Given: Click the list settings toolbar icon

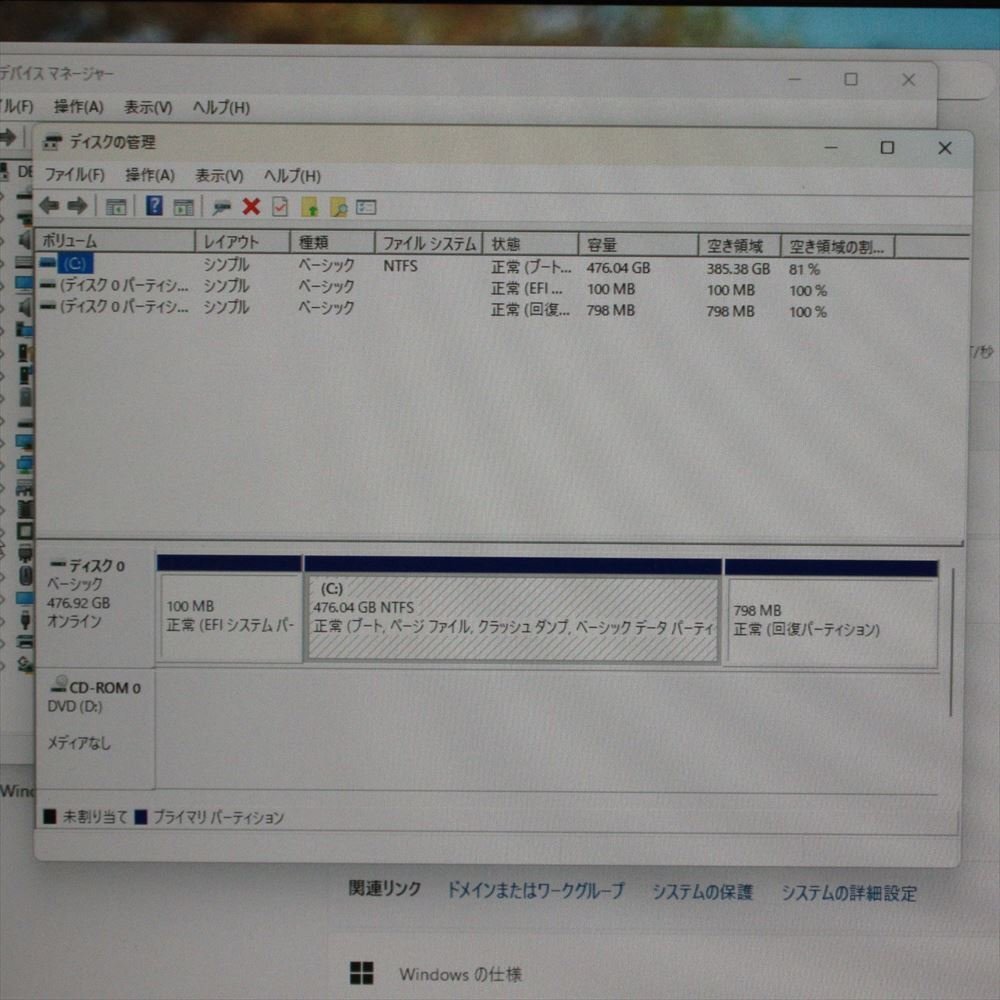Looking at the screenshot, I should (366, 207).
